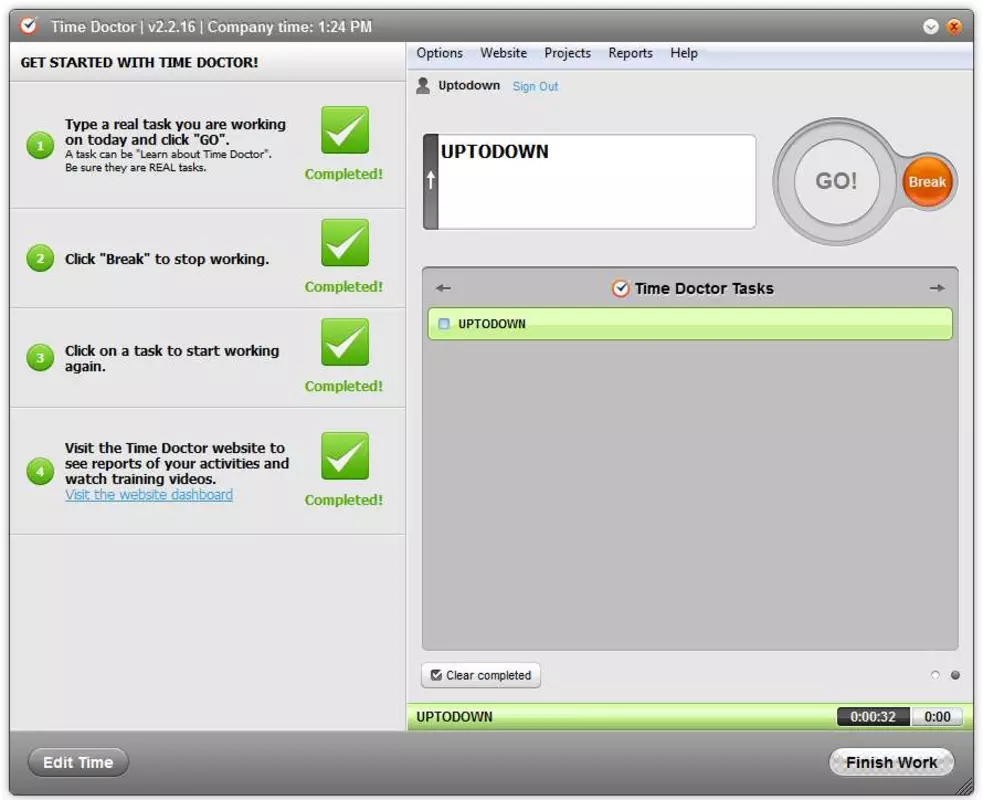983x800 pixels.
Task: Open the Website menu
Action: (x=503, y=53)
